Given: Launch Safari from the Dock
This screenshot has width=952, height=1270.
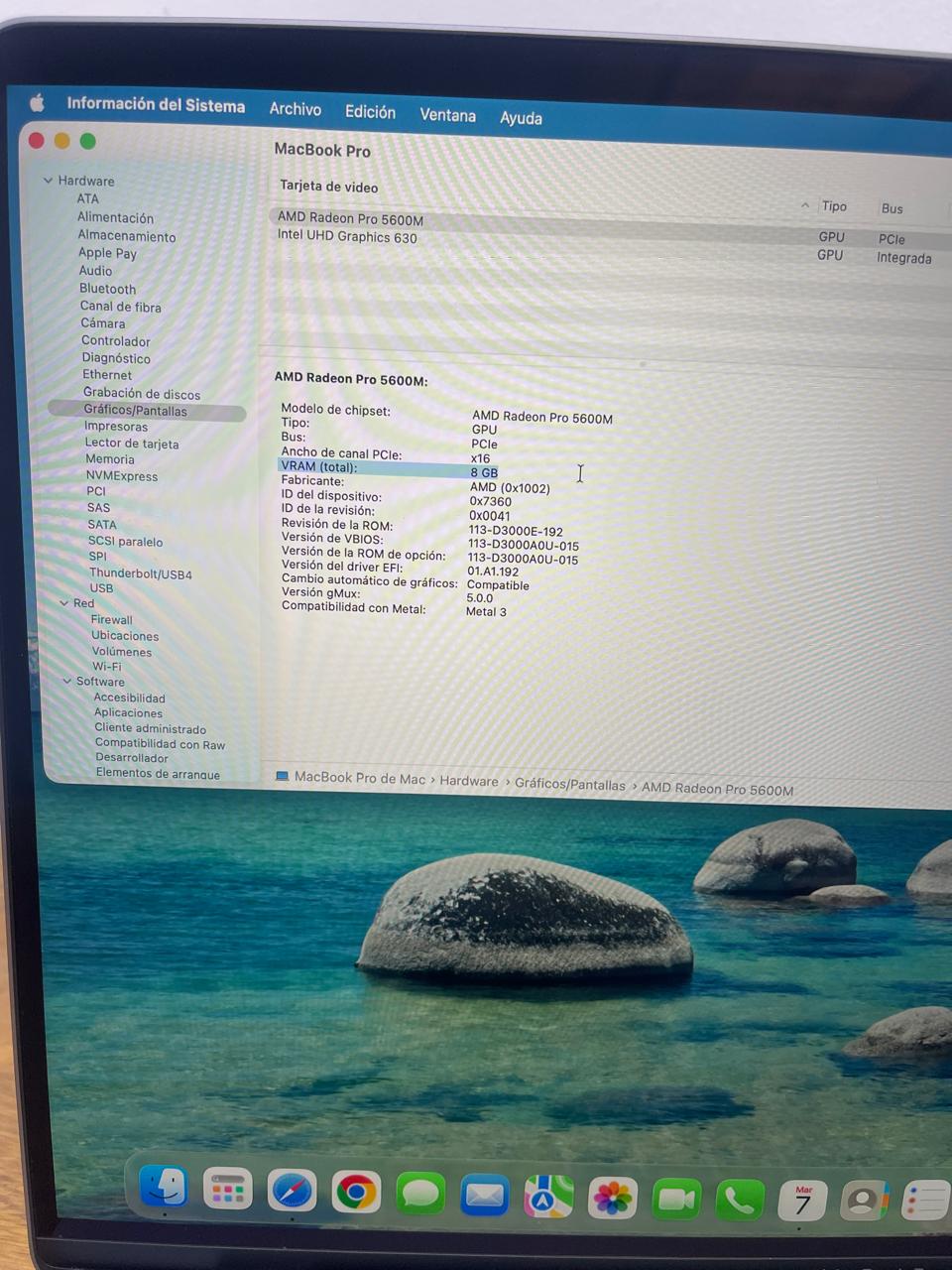Looking at the screenshot, I should (x=292, y=1190).
